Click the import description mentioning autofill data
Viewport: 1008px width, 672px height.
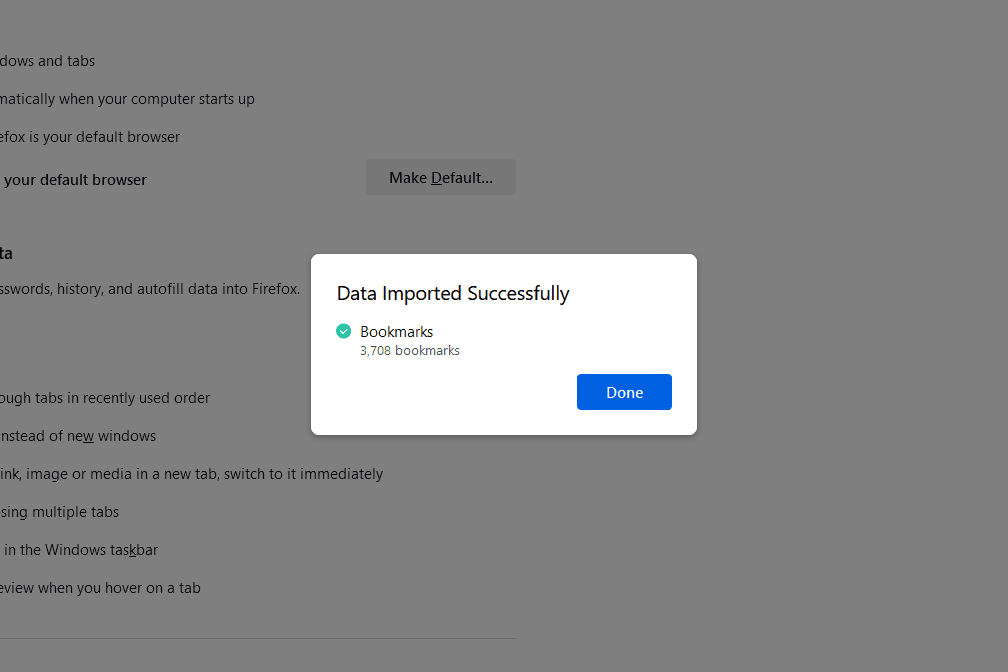(150, 289)
